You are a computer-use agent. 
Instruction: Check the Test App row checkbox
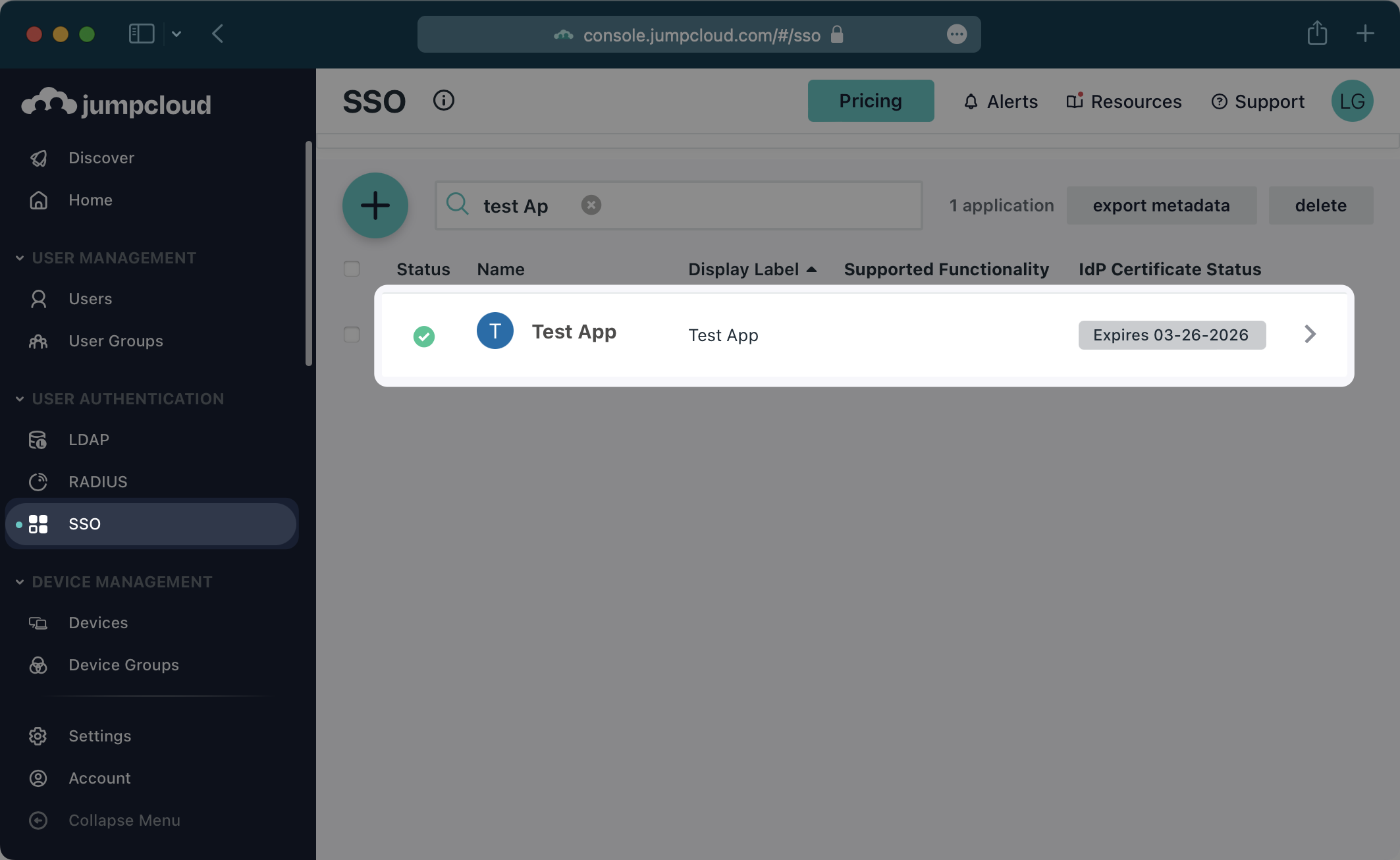pos(351,335)
